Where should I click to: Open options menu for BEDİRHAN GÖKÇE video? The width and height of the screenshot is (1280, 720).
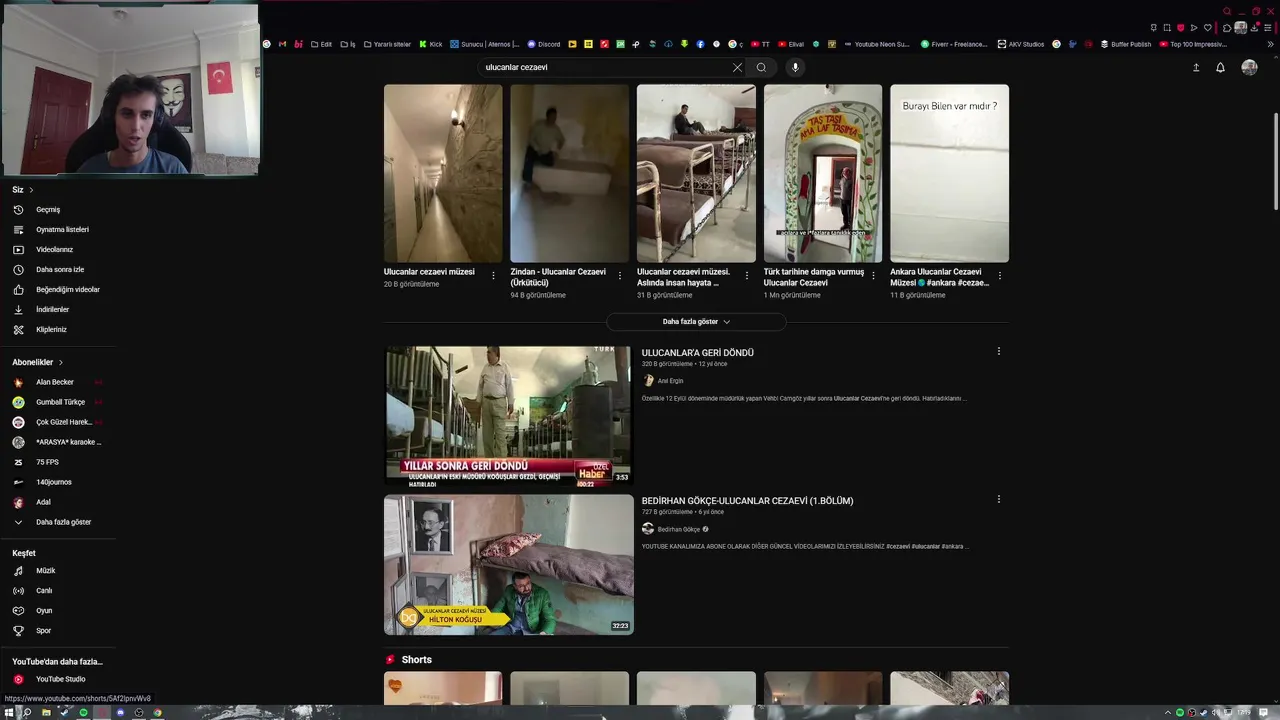[998, 499]
